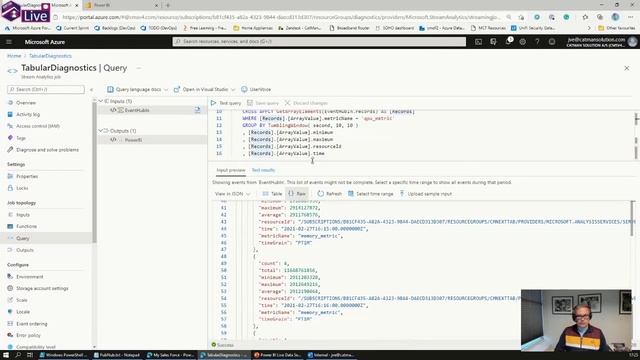The height and width of the screenshot is (360, 640).
Task: Open Directory and subscription filter icon
Action: (493, 42)
